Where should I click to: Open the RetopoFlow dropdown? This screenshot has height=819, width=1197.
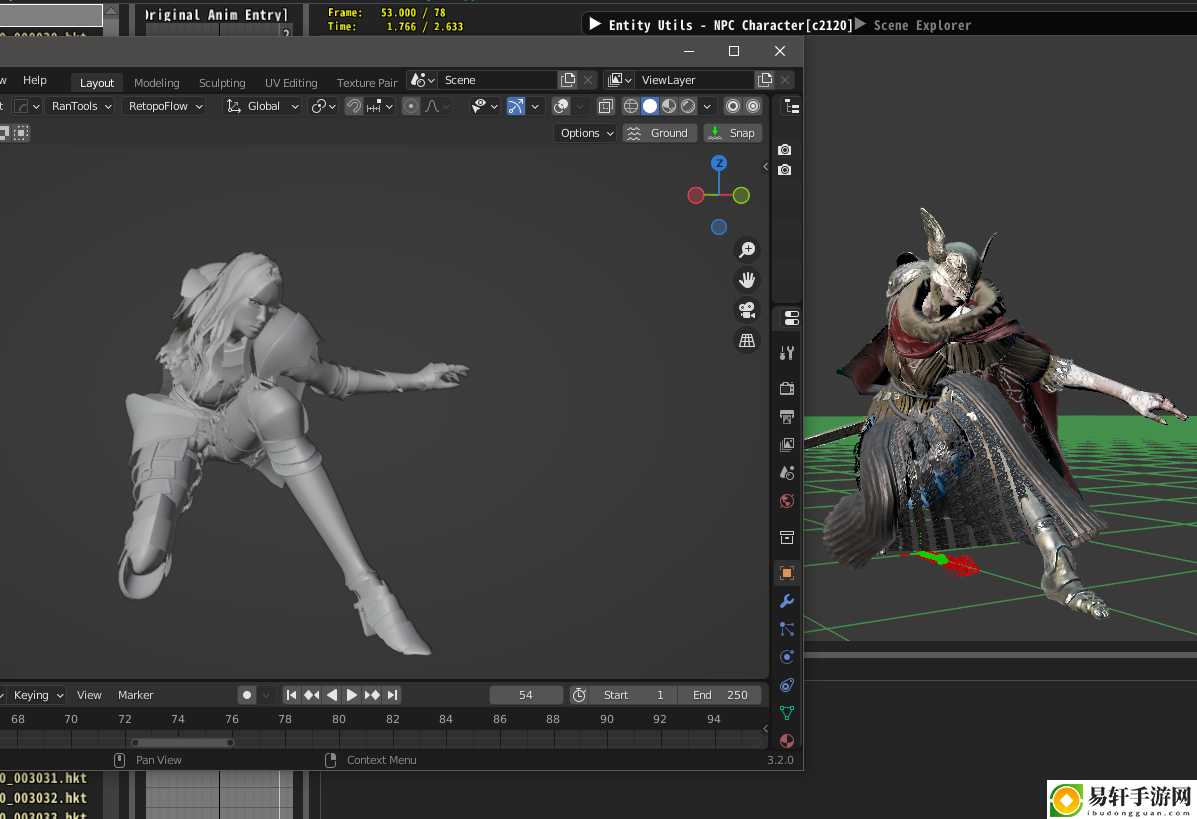pyautogui.click(x=166, y=106)
